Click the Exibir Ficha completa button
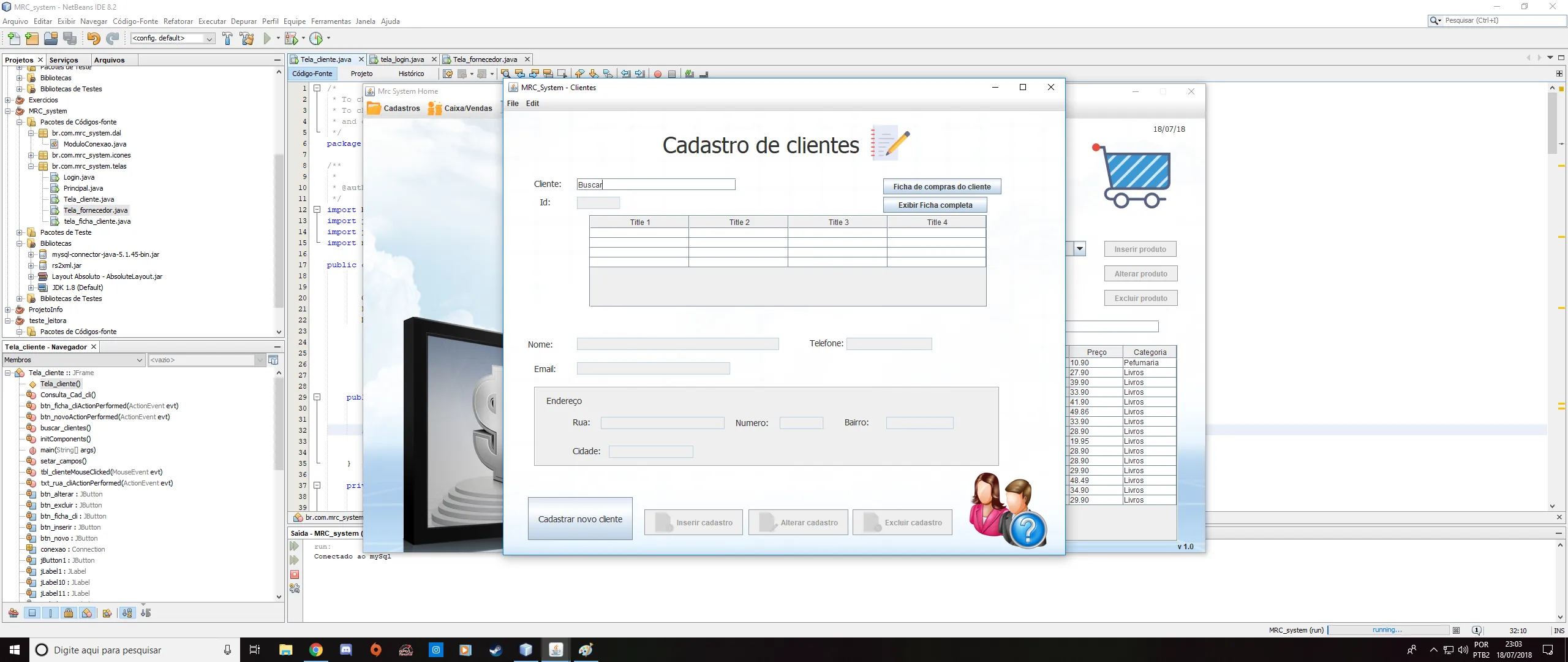The image size is (1568, 662). tap(934, 205)
